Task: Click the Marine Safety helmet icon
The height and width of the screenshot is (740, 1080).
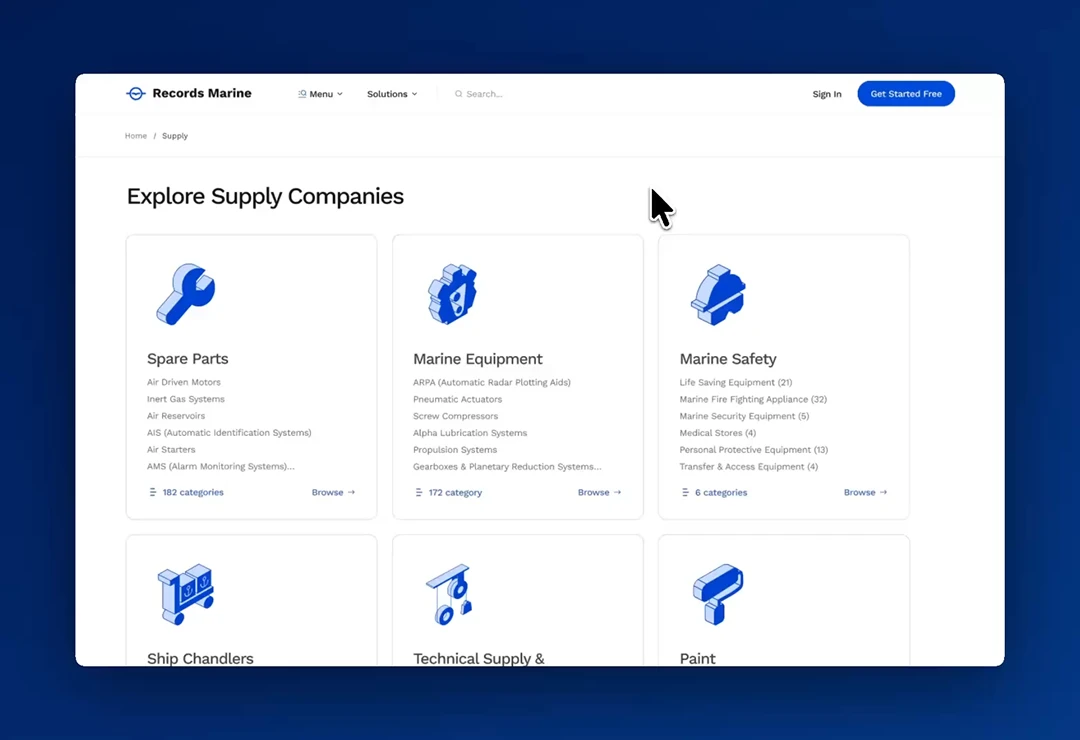Action: tap(718, 294)
